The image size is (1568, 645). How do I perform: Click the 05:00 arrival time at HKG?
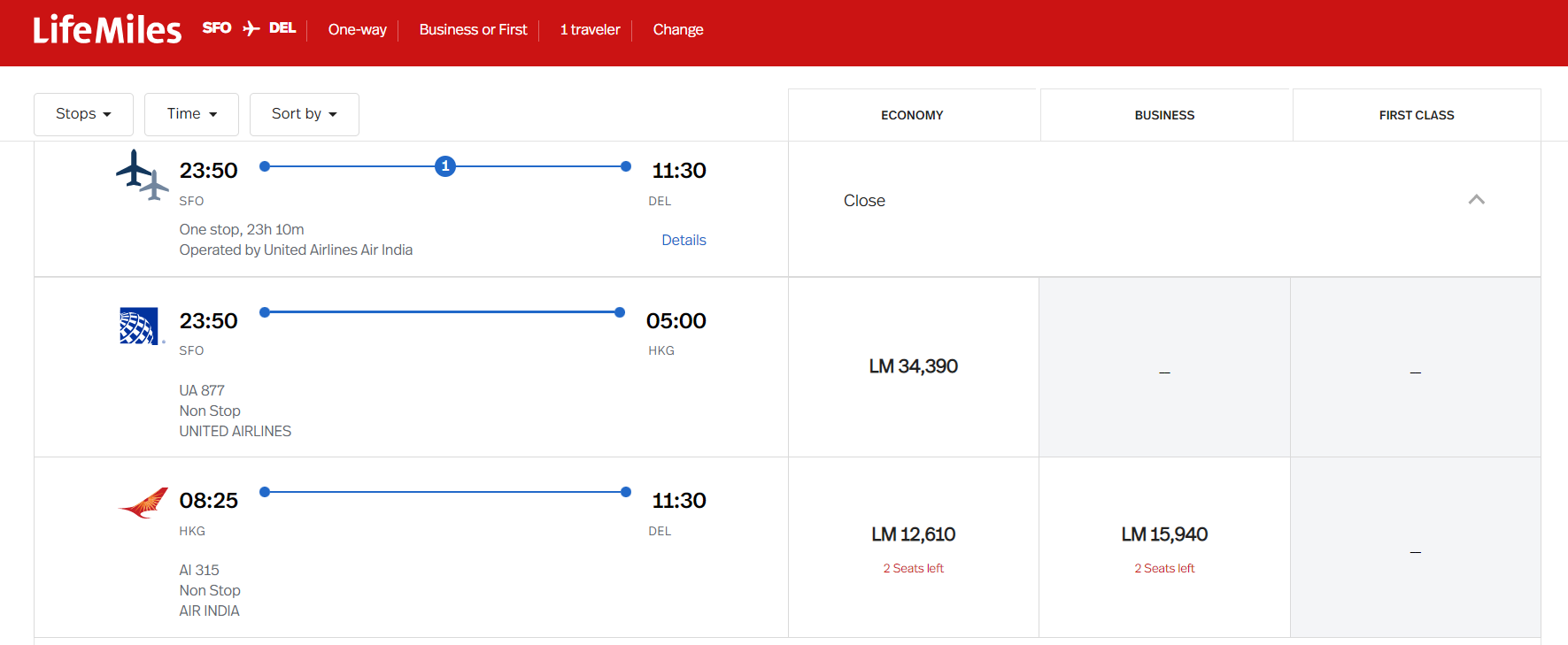pyautogui.click(x=676, y=321)
